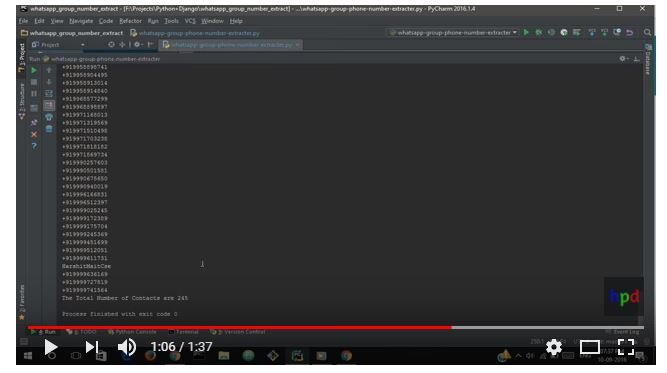Expand the Project view dropdown
The image size is (667, 373).
pos(58,45)
